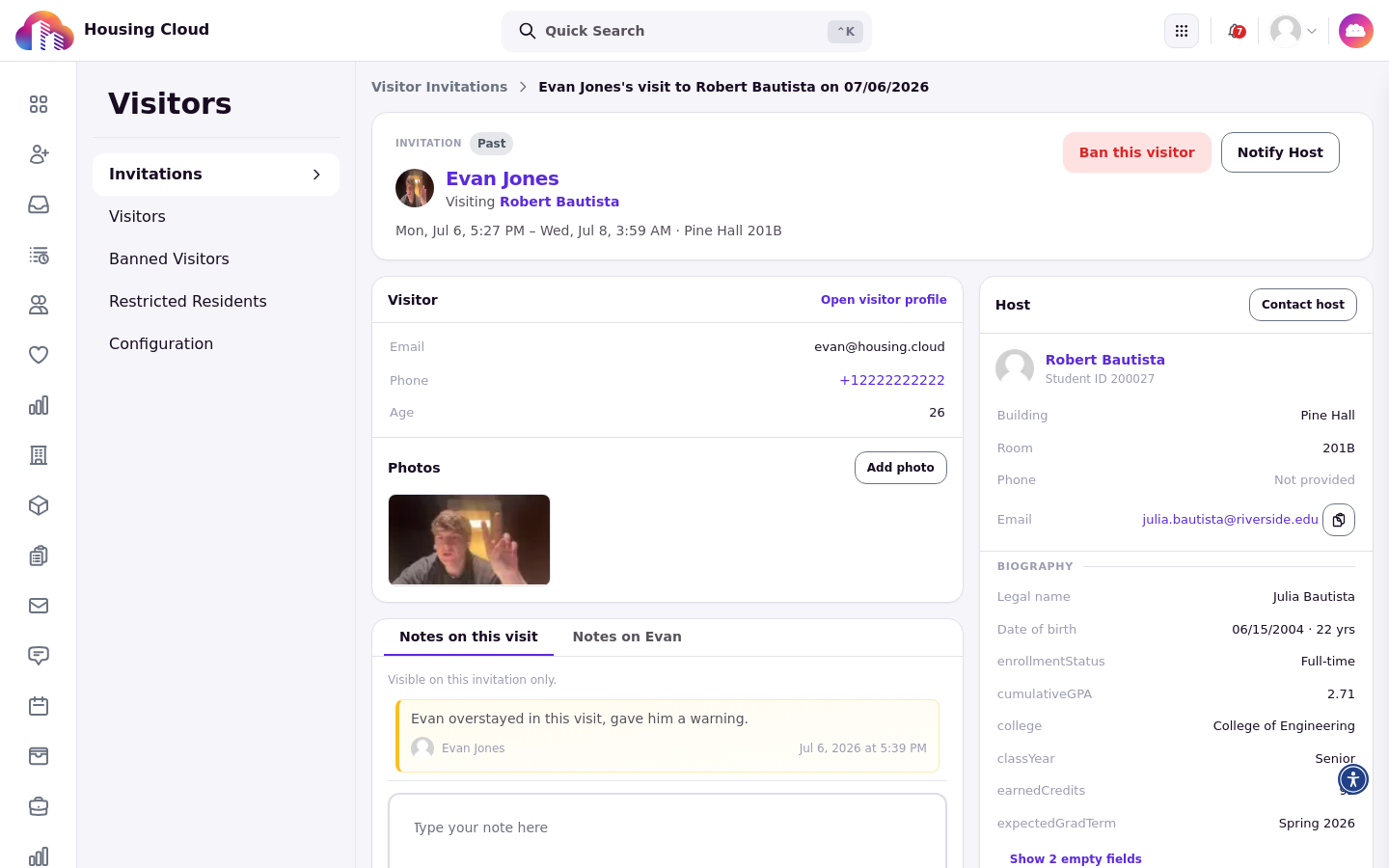
Task: Open the chat bubble sidebar icon
Action: coord(39,656)
